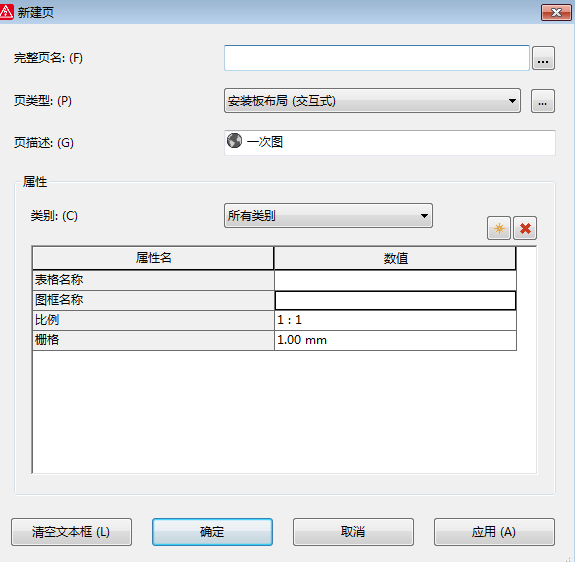Cancel dialog with 取消 button
Image resolution: width=575 pixels, height=562 pixels.
pos(353,532)
